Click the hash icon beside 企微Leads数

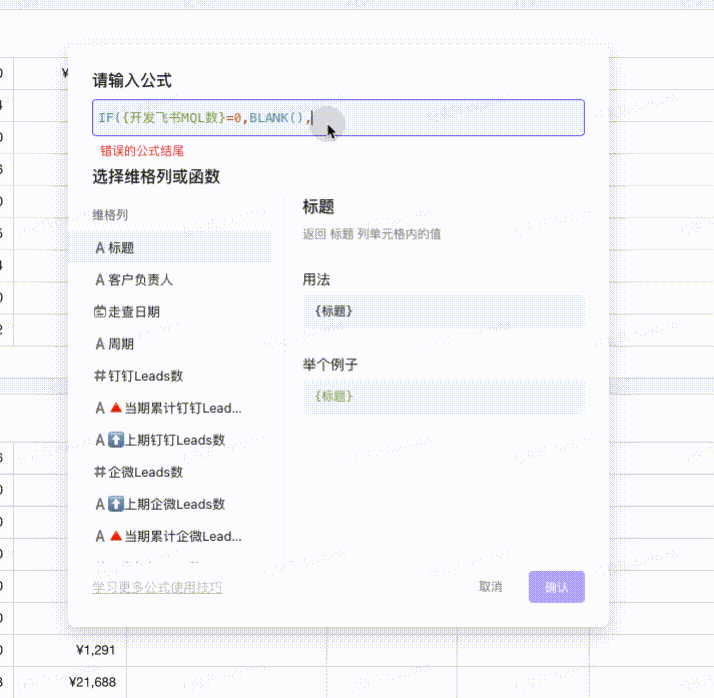[x=99, y=472]
